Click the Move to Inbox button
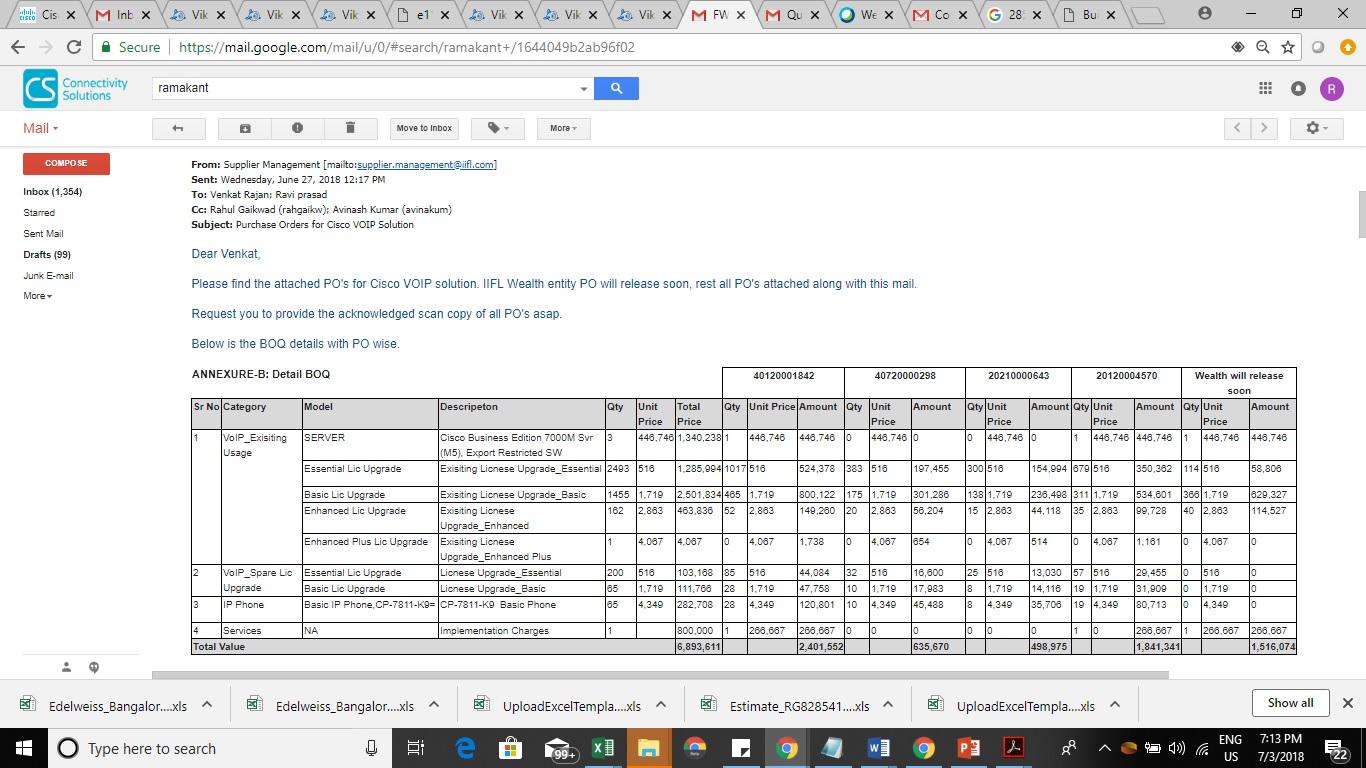Viewport: 1366px width, 768px height. (424, 128)
